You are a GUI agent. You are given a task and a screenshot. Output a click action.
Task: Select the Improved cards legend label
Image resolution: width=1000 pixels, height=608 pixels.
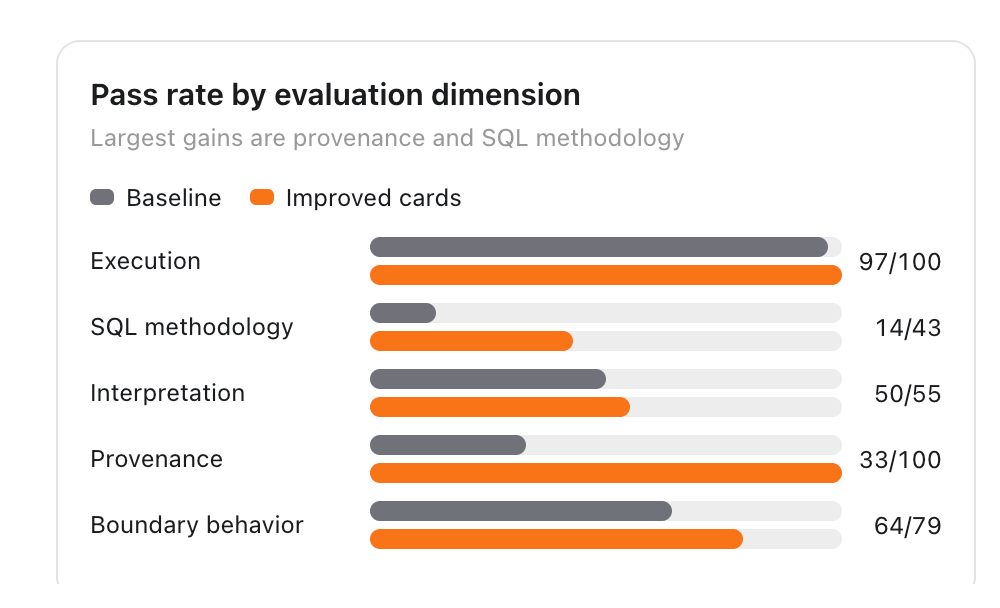[x=373, y=198]
